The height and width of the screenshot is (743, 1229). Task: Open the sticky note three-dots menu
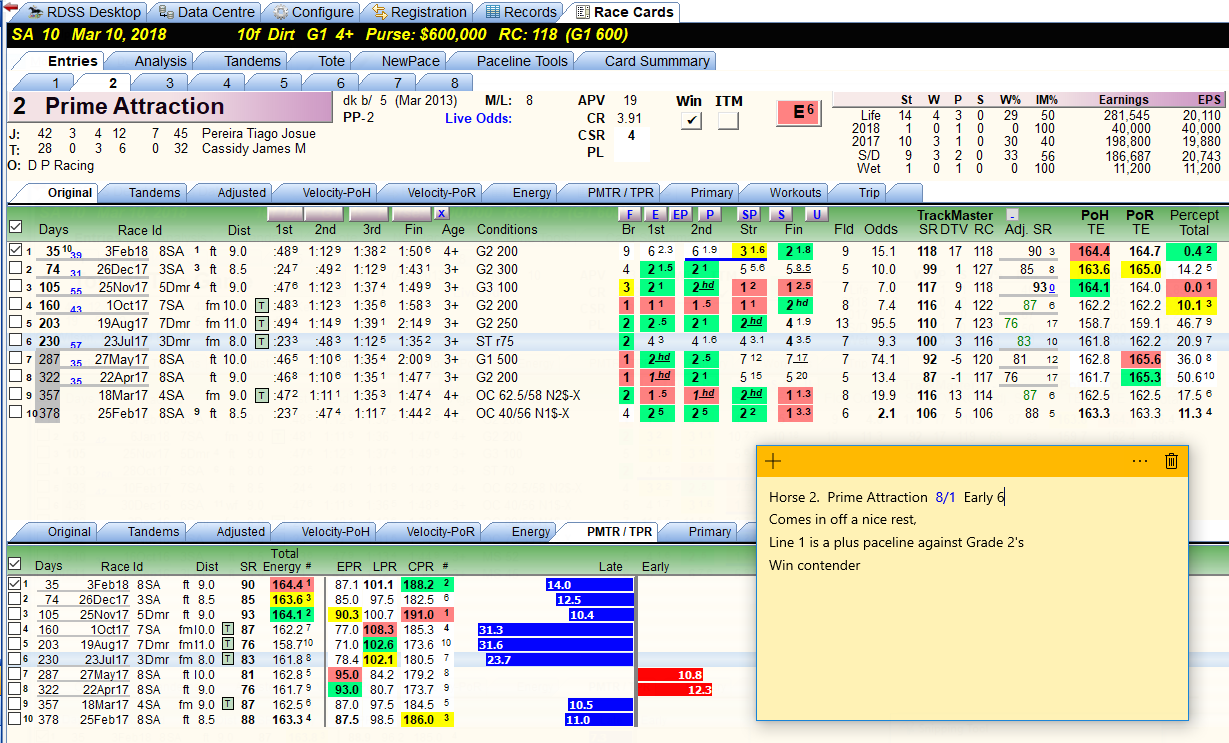[x=1140, y=461]
